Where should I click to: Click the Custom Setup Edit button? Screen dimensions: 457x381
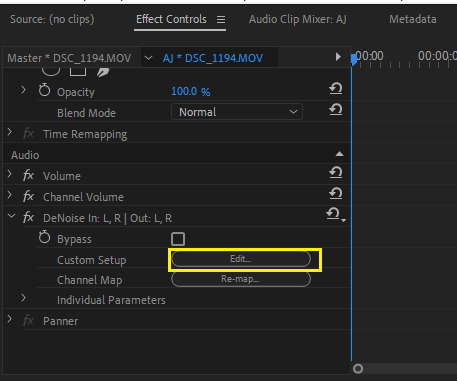(241, 259)
